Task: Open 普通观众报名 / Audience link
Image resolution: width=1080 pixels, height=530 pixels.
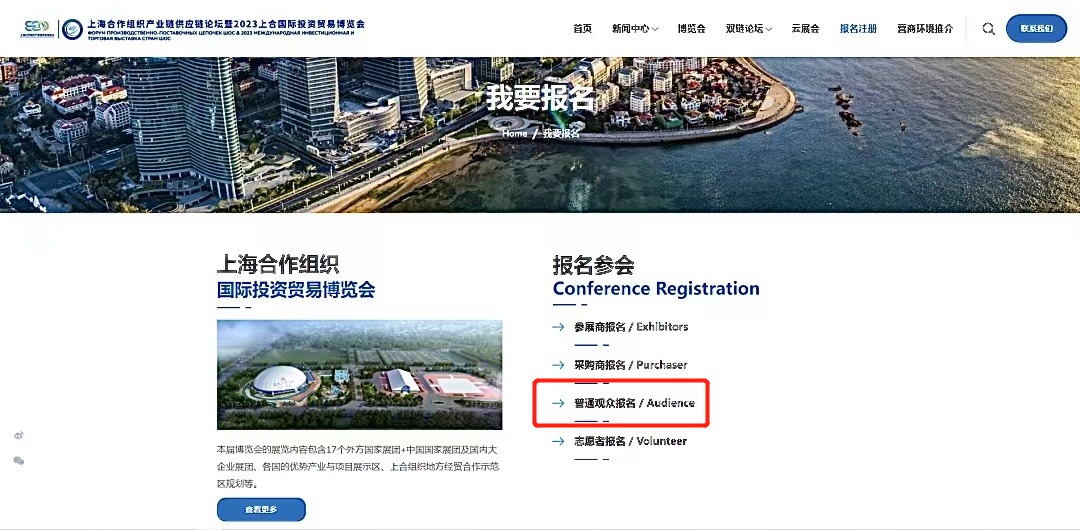Action: 634,403
